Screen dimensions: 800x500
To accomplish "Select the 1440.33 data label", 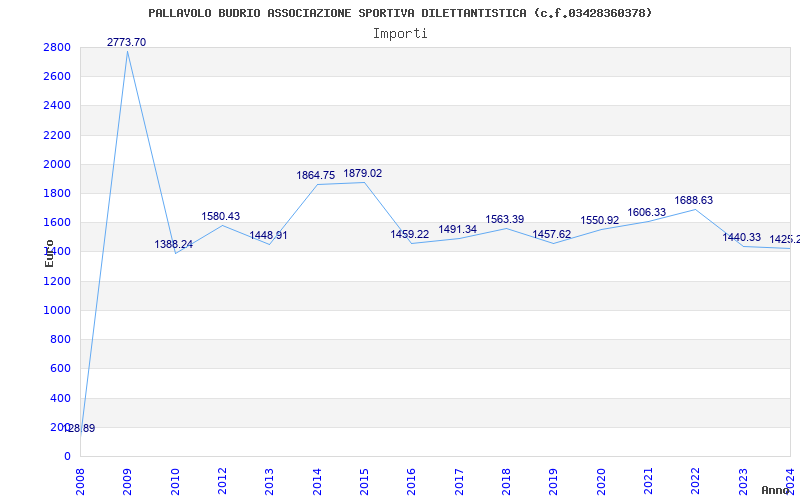I will [741, 237].
